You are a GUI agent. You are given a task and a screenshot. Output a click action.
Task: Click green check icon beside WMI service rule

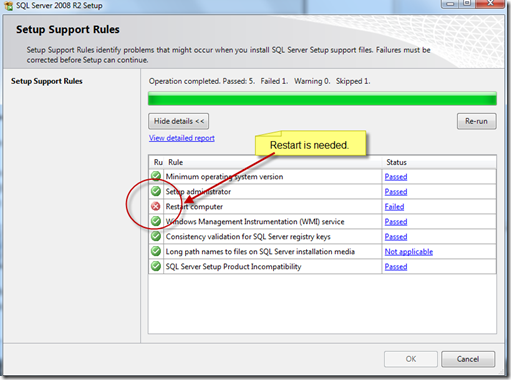click(156, 221)
